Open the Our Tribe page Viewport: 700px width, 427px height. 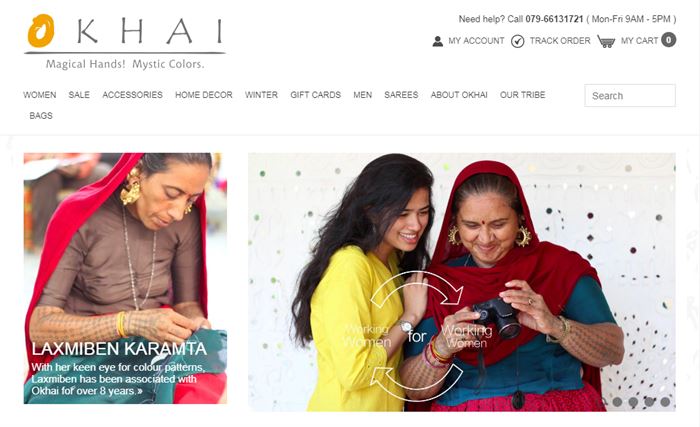(x=523, y=95)
